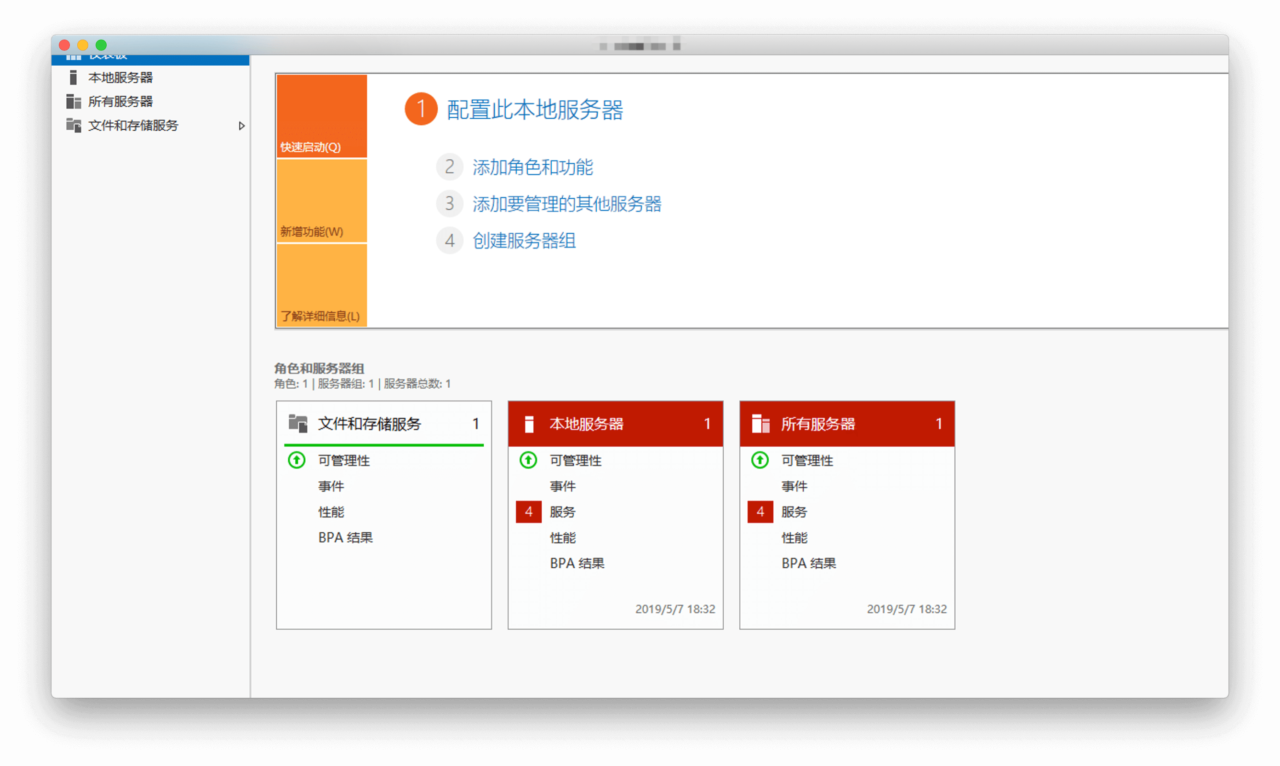Image resolution: width=1280 pixels, height=766 pixels.
Task: Click the 本地服务器 sidebar server icon
Action: point(73,78)
